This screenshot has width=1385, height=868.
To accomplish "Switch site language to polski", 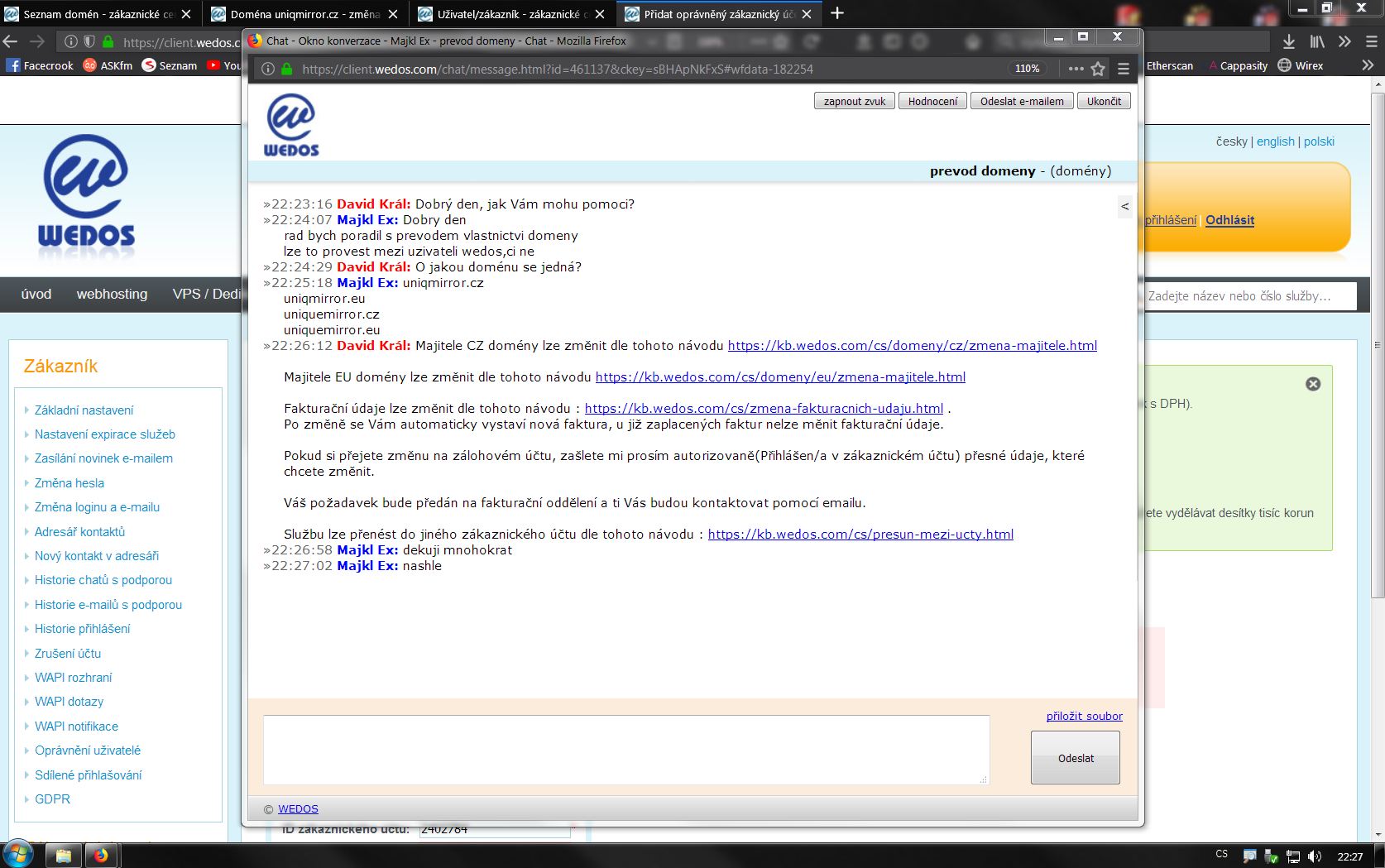I will point(1319,141).
